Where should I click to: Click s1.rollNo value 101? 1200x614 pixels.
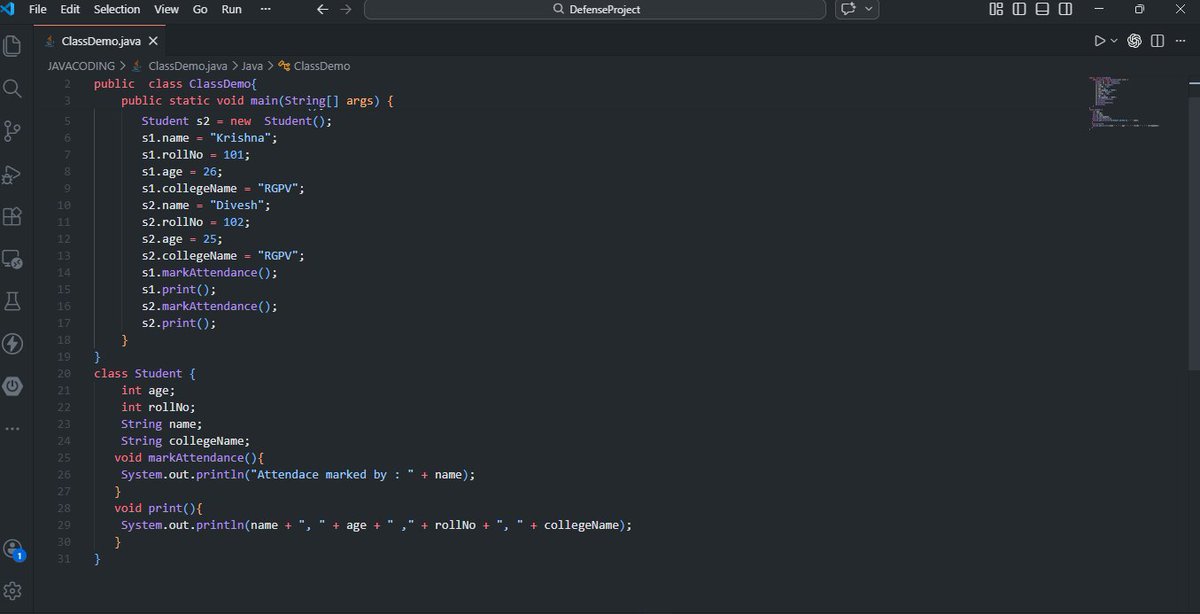point(236,154)
